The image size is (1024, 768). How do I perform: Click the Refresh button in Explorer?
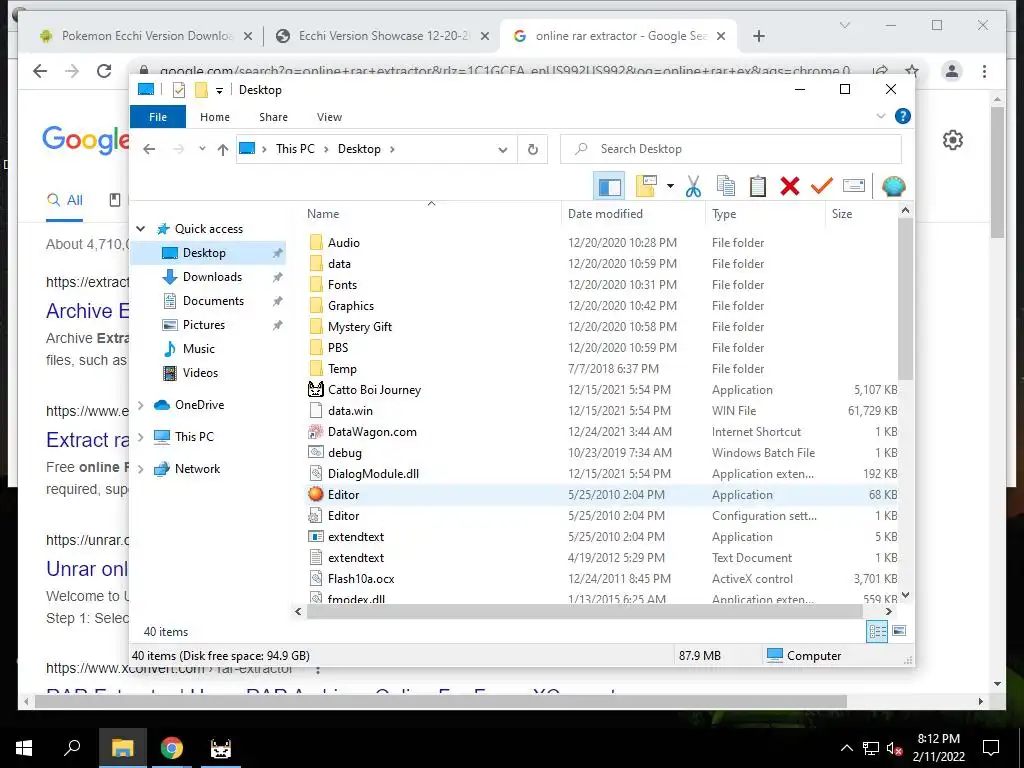click(x=533, y=150)
